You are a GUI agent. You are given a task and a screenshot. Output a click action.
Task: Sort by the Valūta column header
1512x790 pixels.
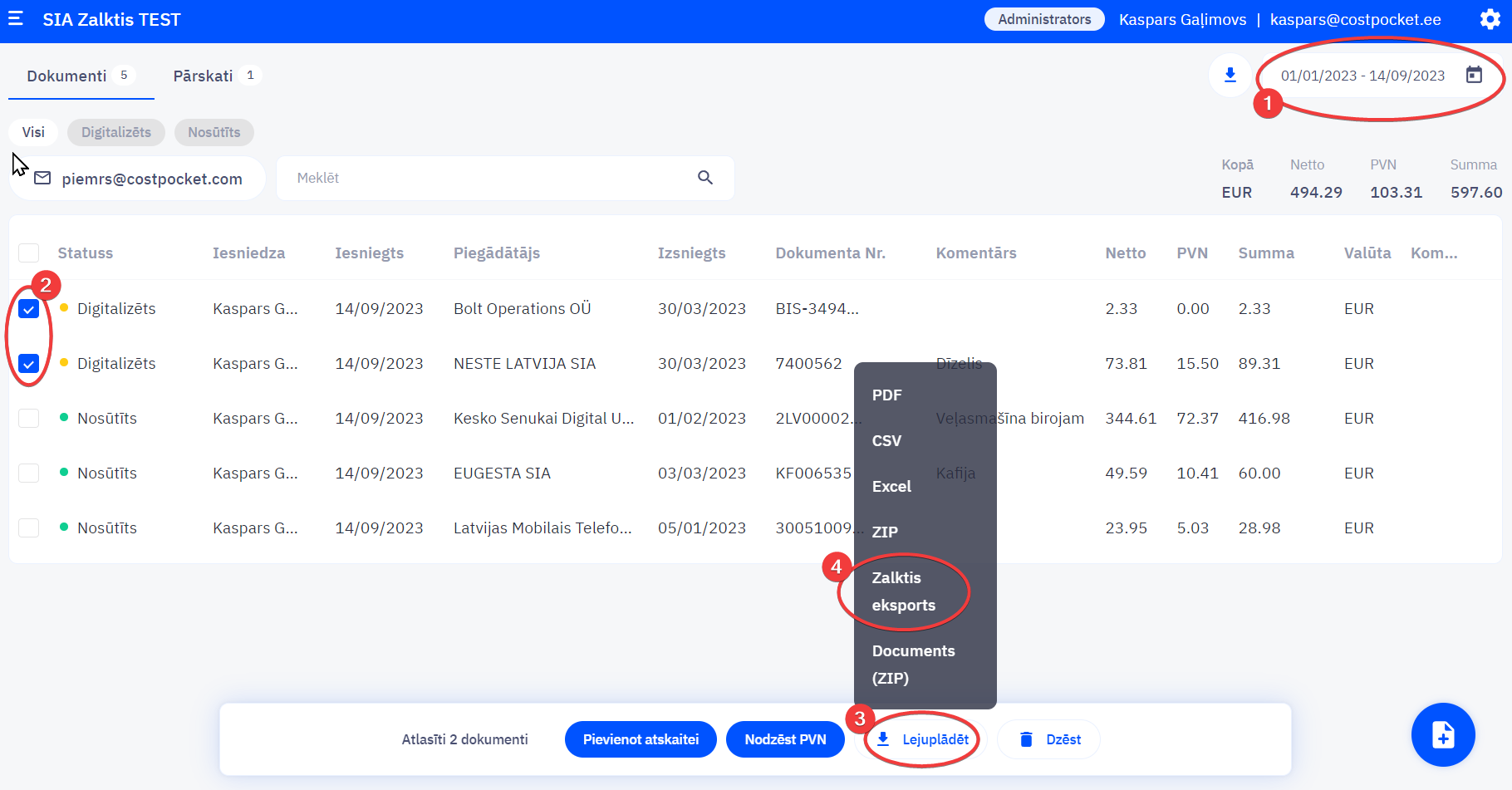pos(1367,253)
